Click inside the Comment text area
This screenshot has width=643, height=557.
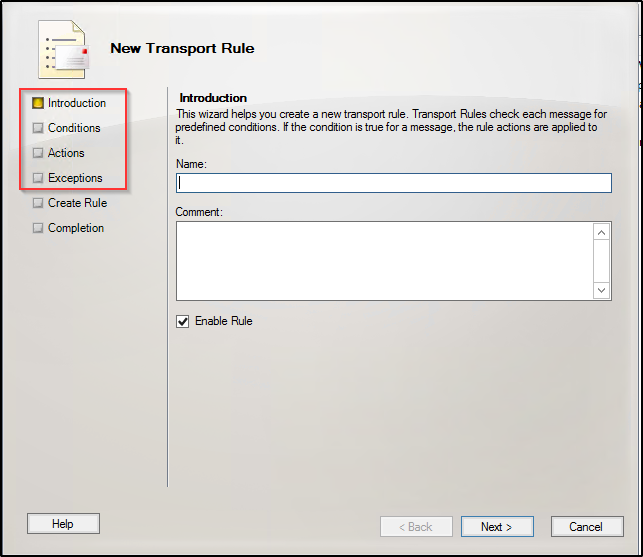click(x=384, y=260)
